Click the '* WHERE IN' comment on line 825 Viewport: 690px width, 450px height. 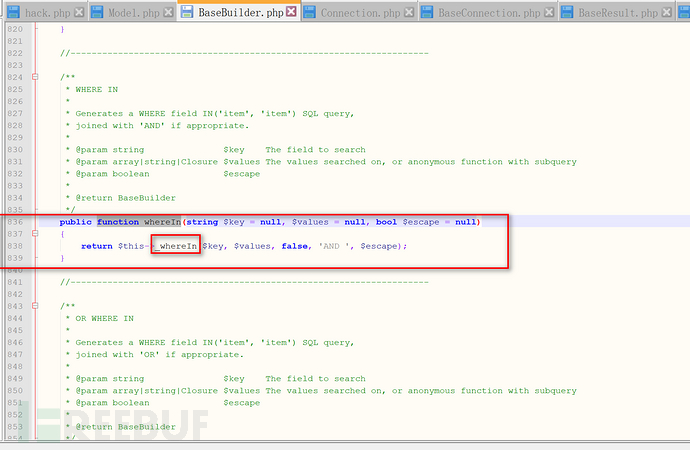coord(92,89)
